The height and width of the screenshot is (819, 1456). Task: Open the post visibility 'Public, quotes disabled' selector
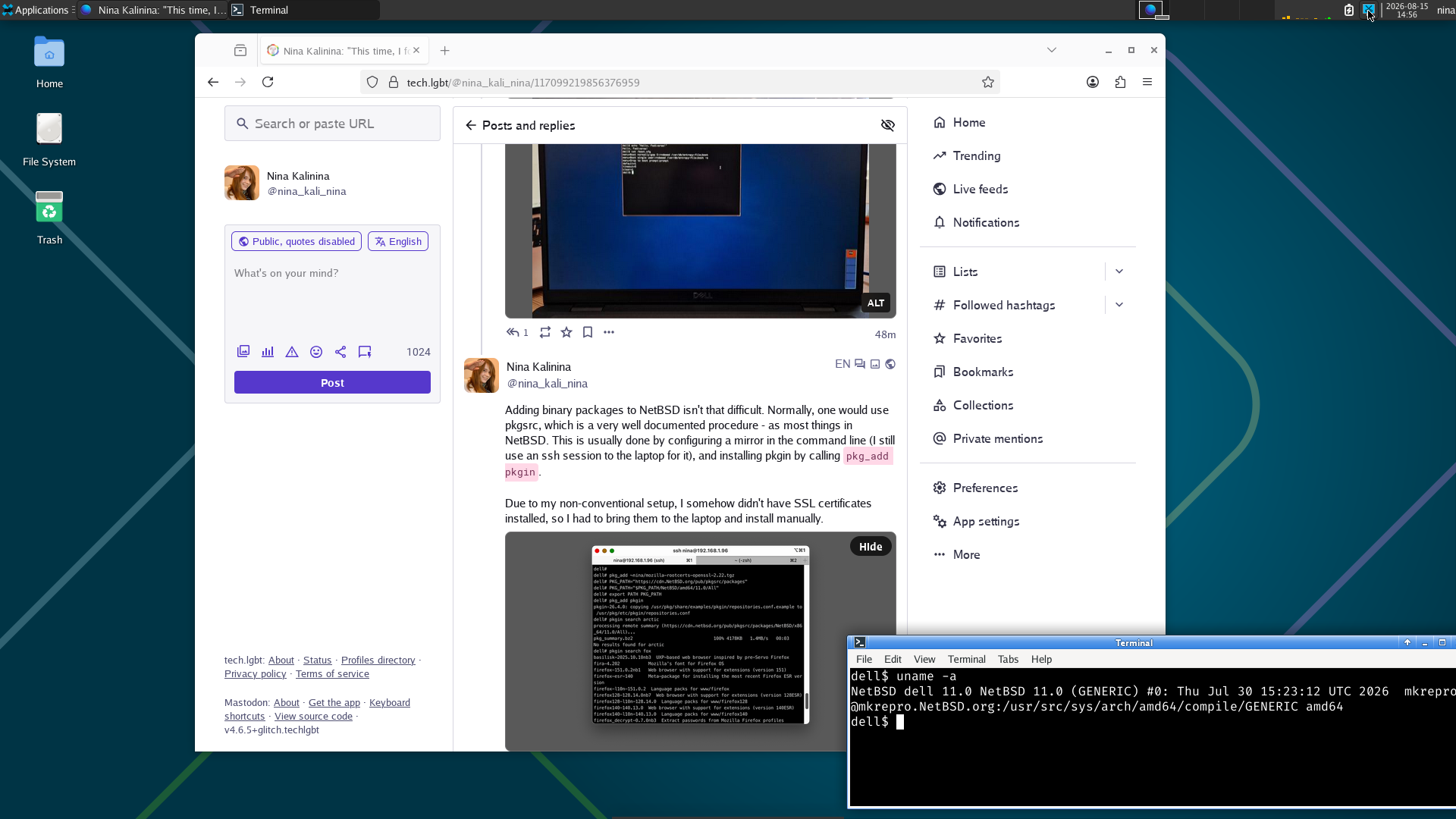tap(297, 241)
